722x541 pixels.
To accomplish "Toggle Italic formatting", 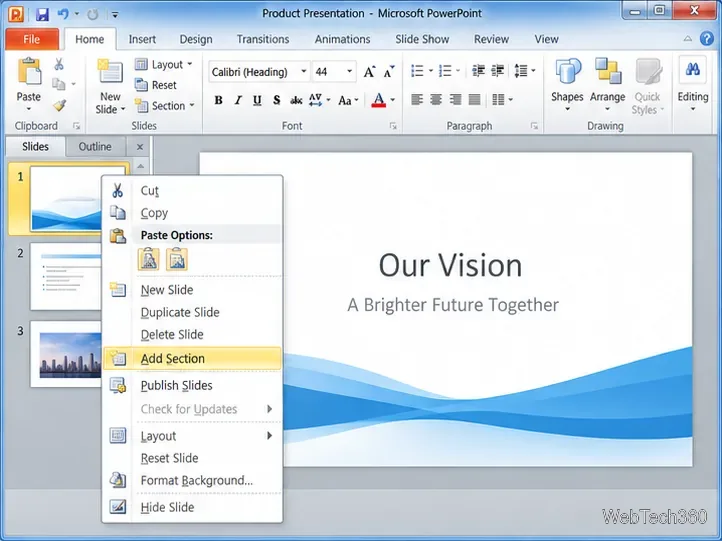I will point(238,100).
